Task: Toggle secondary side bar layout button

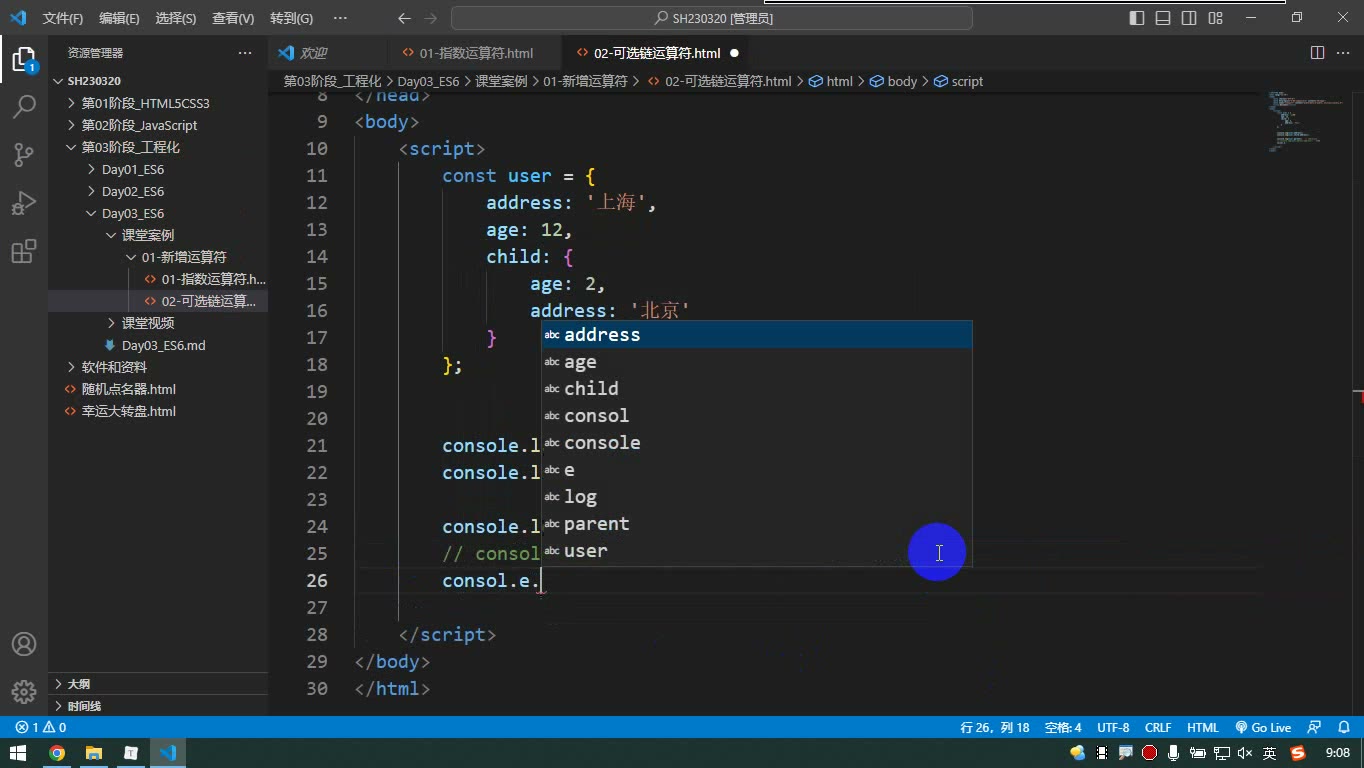Action: pos(1189,18)
